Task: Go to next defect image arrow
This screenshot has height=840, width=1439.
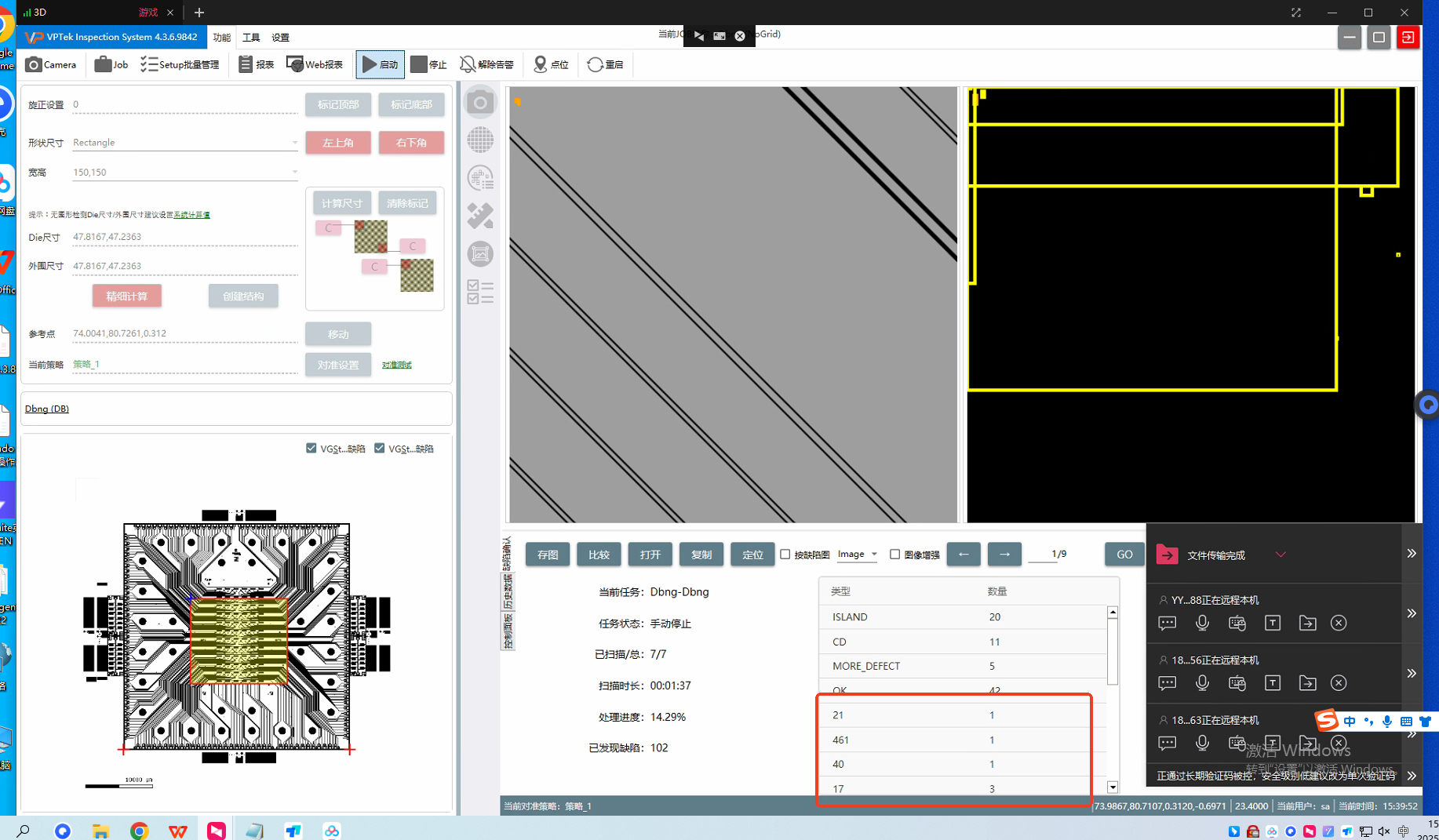Action: [x=1004, y=554]
